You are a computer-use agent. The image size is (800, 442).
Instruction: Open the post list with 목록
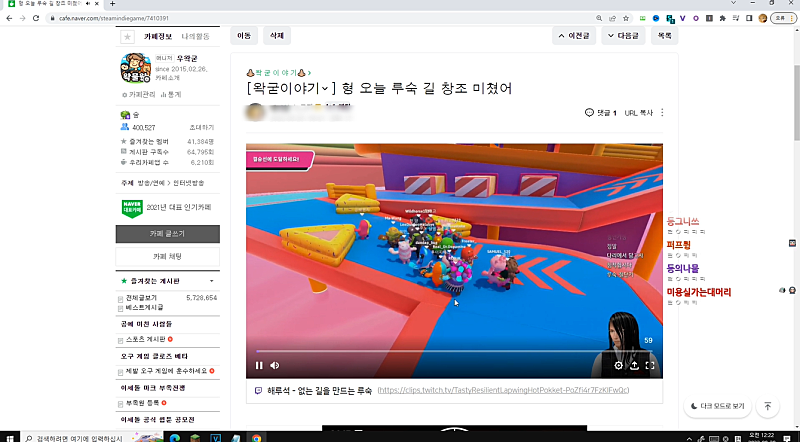point(664,36)
